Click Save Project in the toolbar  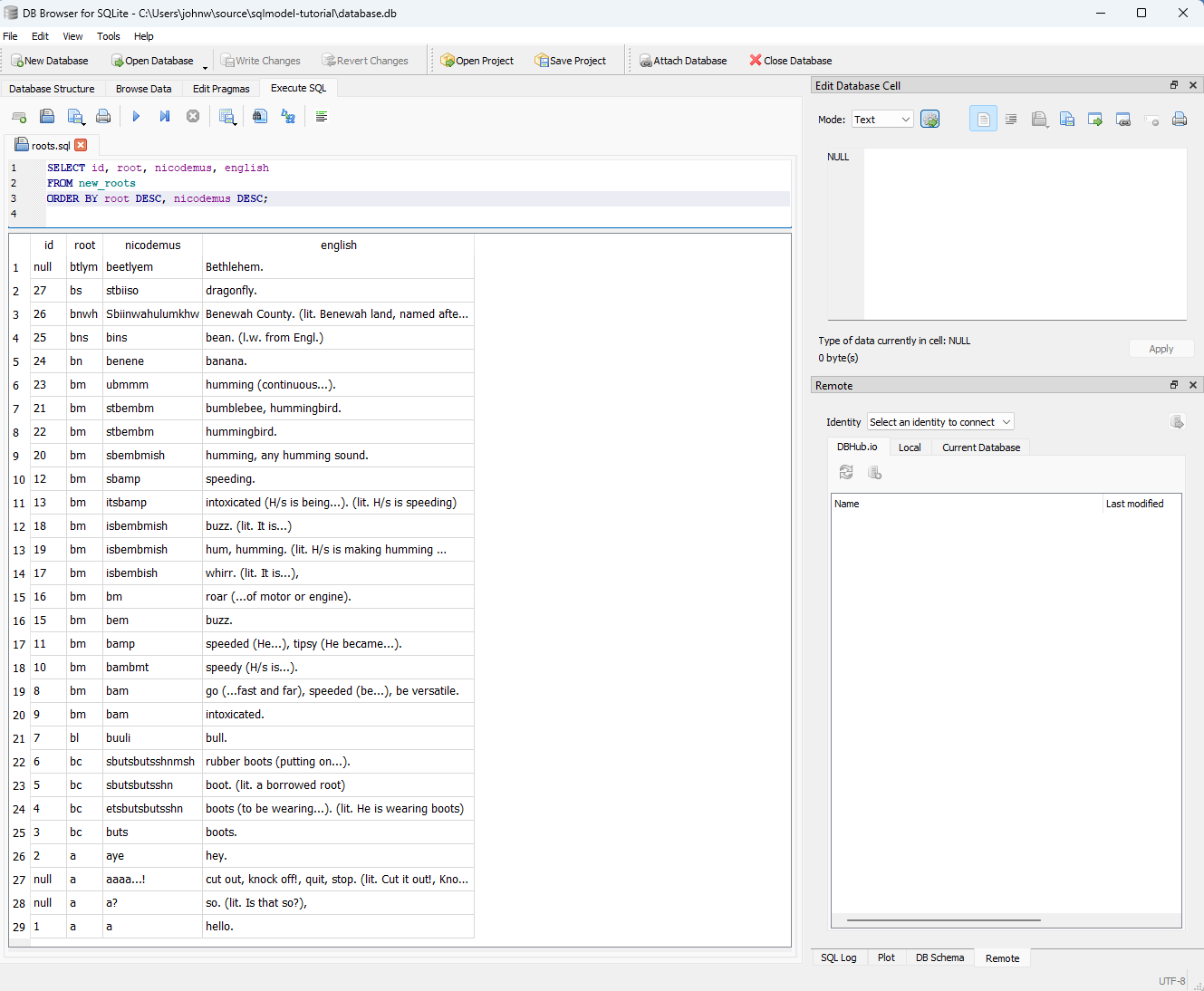tap(571, 61)
